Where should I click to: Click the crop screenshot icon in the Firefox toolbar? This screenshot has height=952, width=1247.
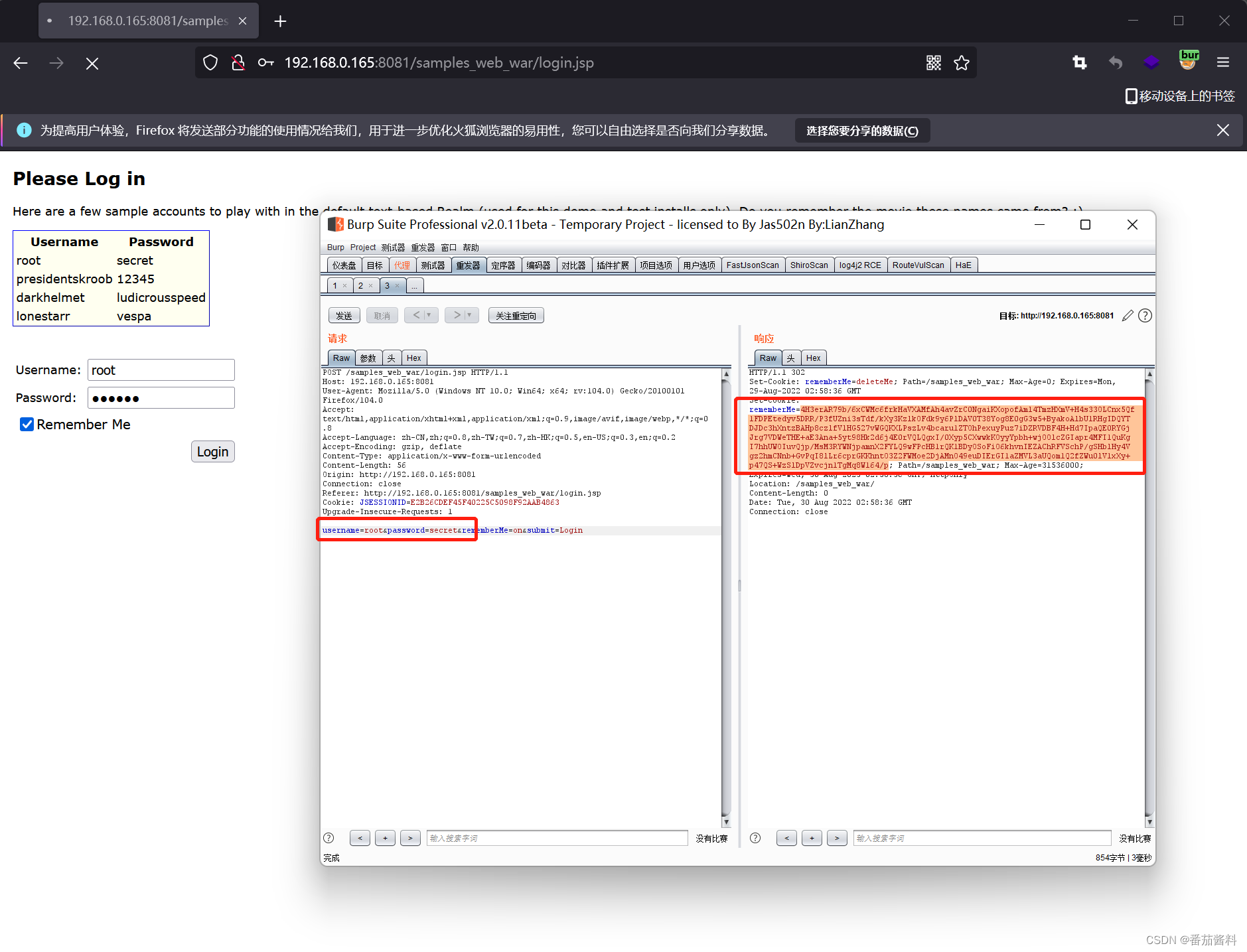(x=1080, y=62)
